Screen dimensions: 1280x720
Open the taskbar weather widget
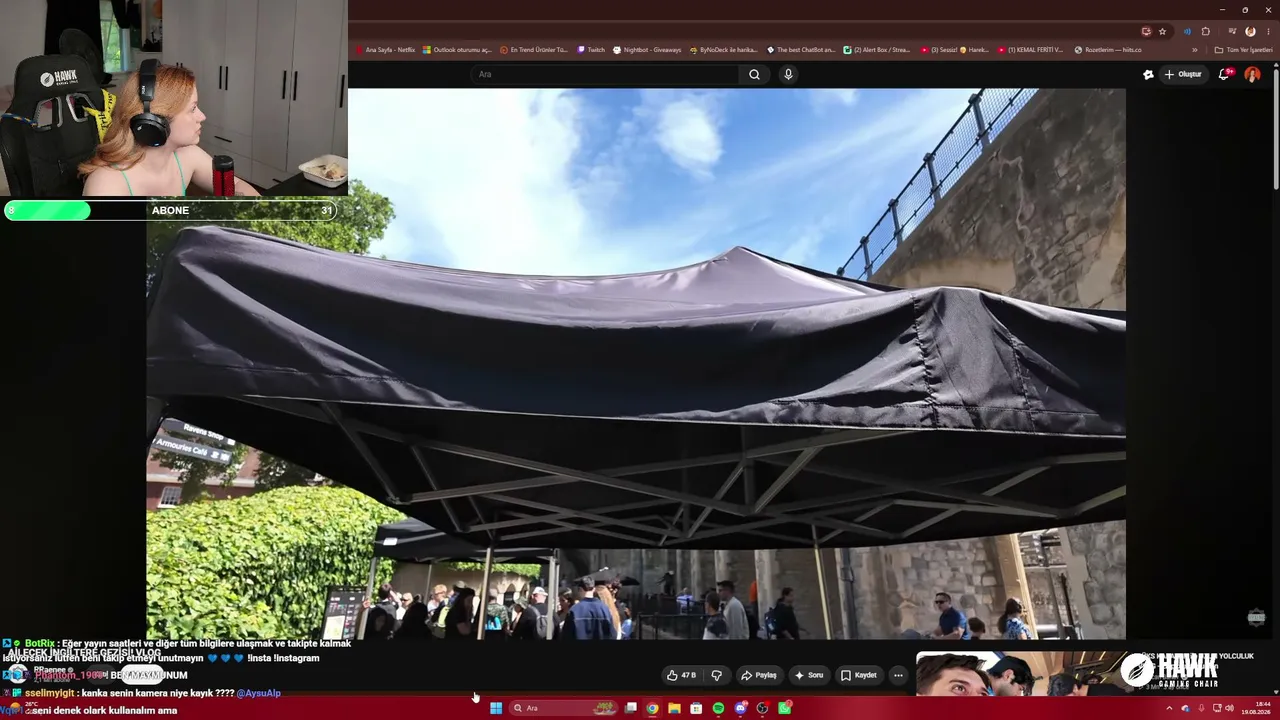23,708
